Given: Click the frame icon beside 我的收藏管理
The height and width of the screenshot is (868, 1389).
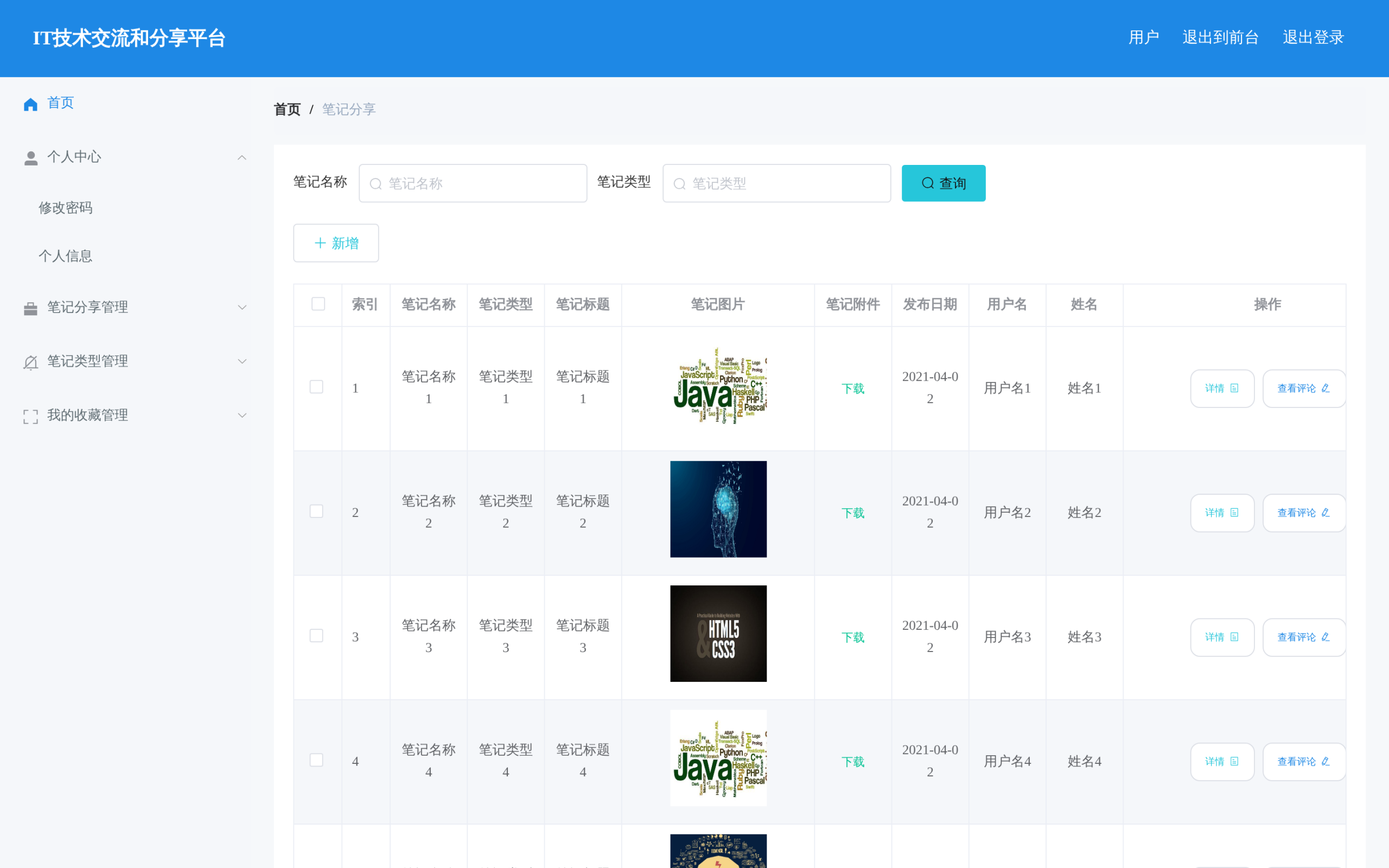Looking at the screenshot, I should pos(30,416).
